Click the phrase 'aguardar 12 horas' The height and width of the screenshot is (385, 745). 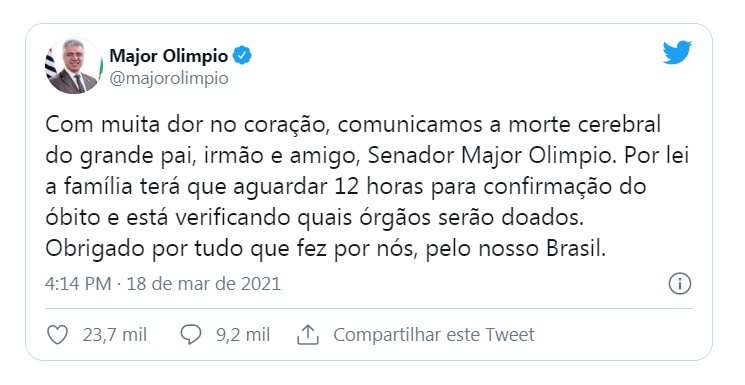(x=327, y=187)
